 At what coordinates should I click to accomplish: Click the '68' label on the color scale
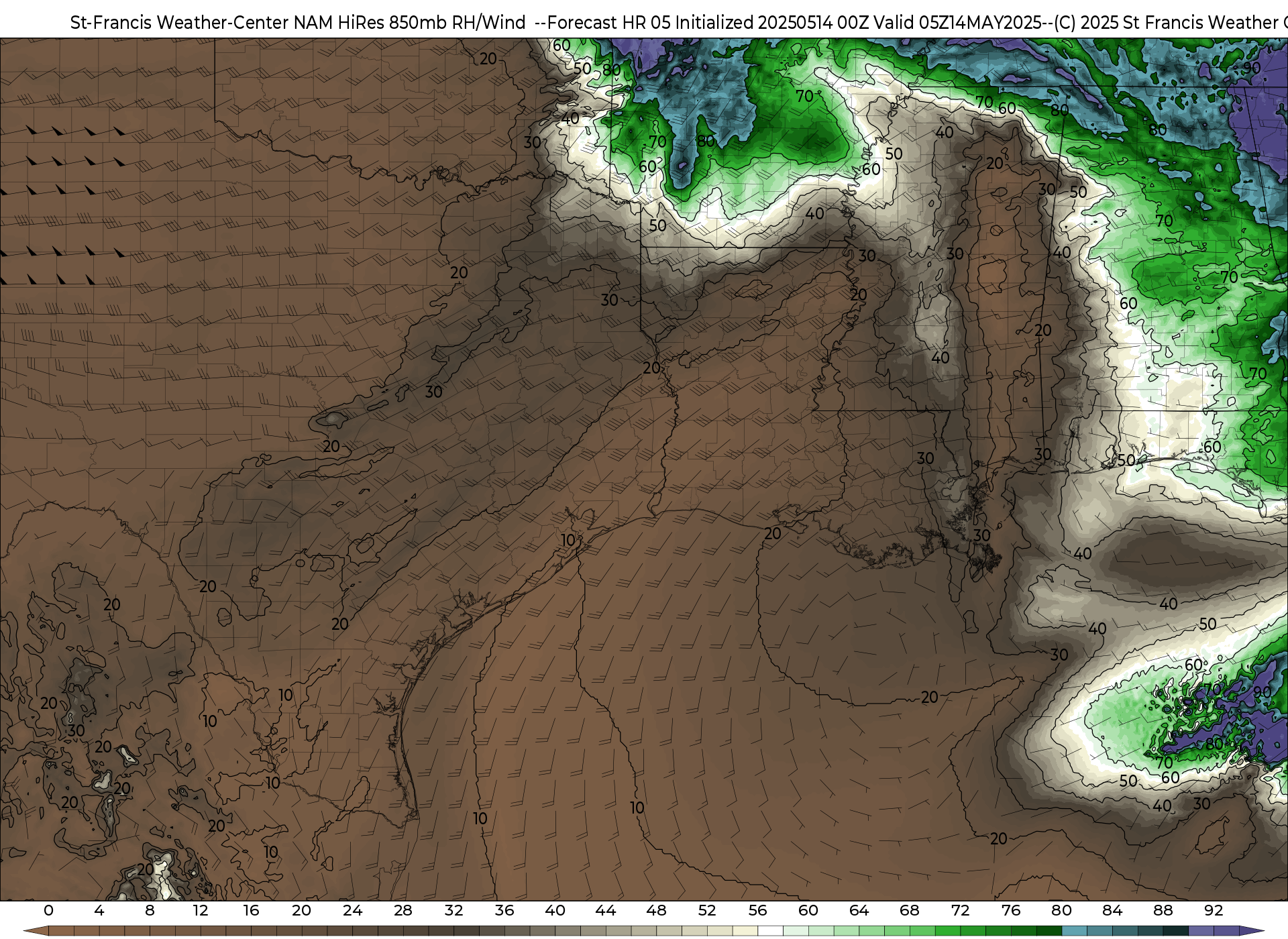910,910
